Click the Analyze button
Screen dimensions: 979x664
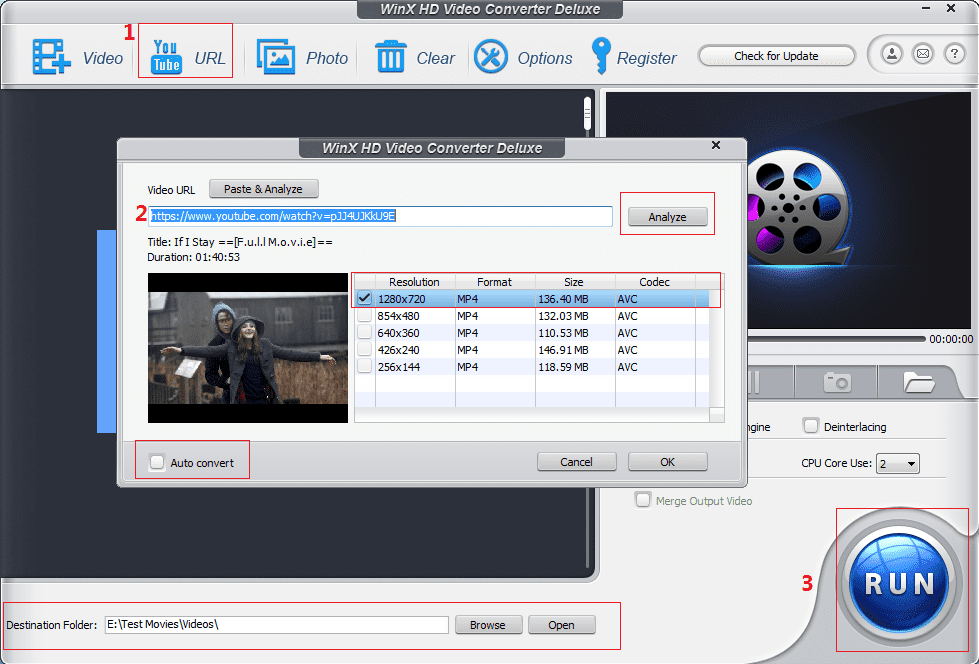coord(667,217)
